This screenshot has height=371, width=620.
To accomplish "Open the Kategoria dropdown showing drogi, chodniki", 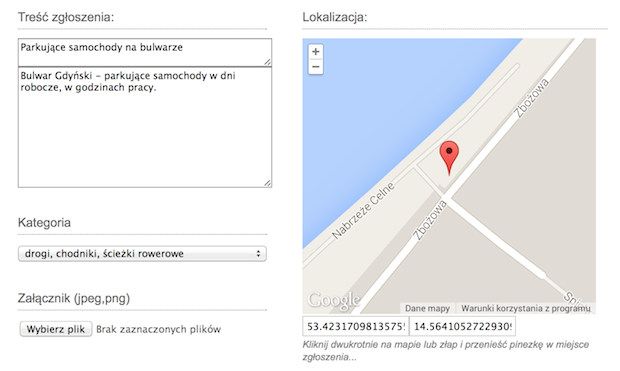I will click(142, 254).
